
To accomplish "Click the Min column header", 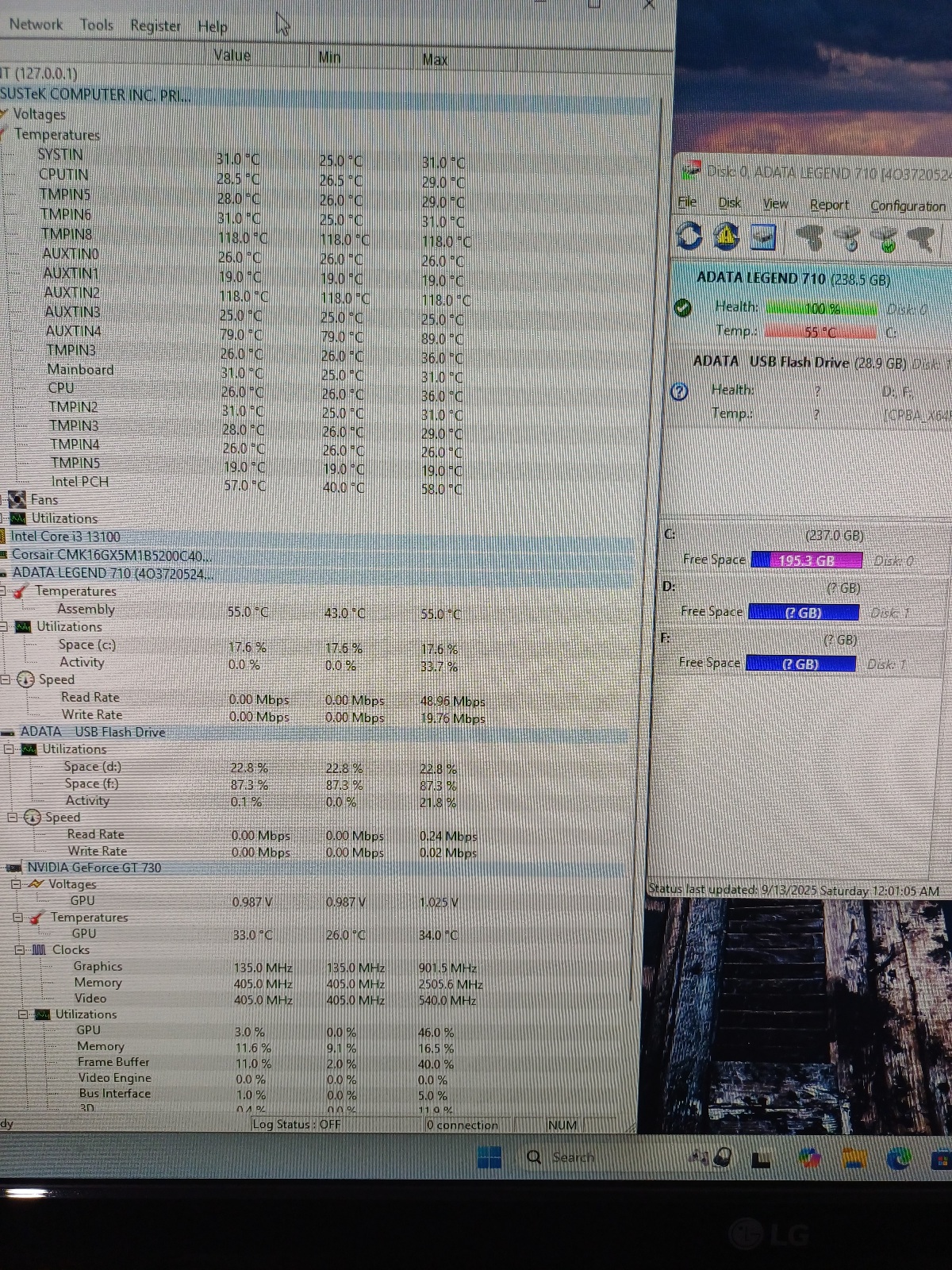I will (329, 57).
